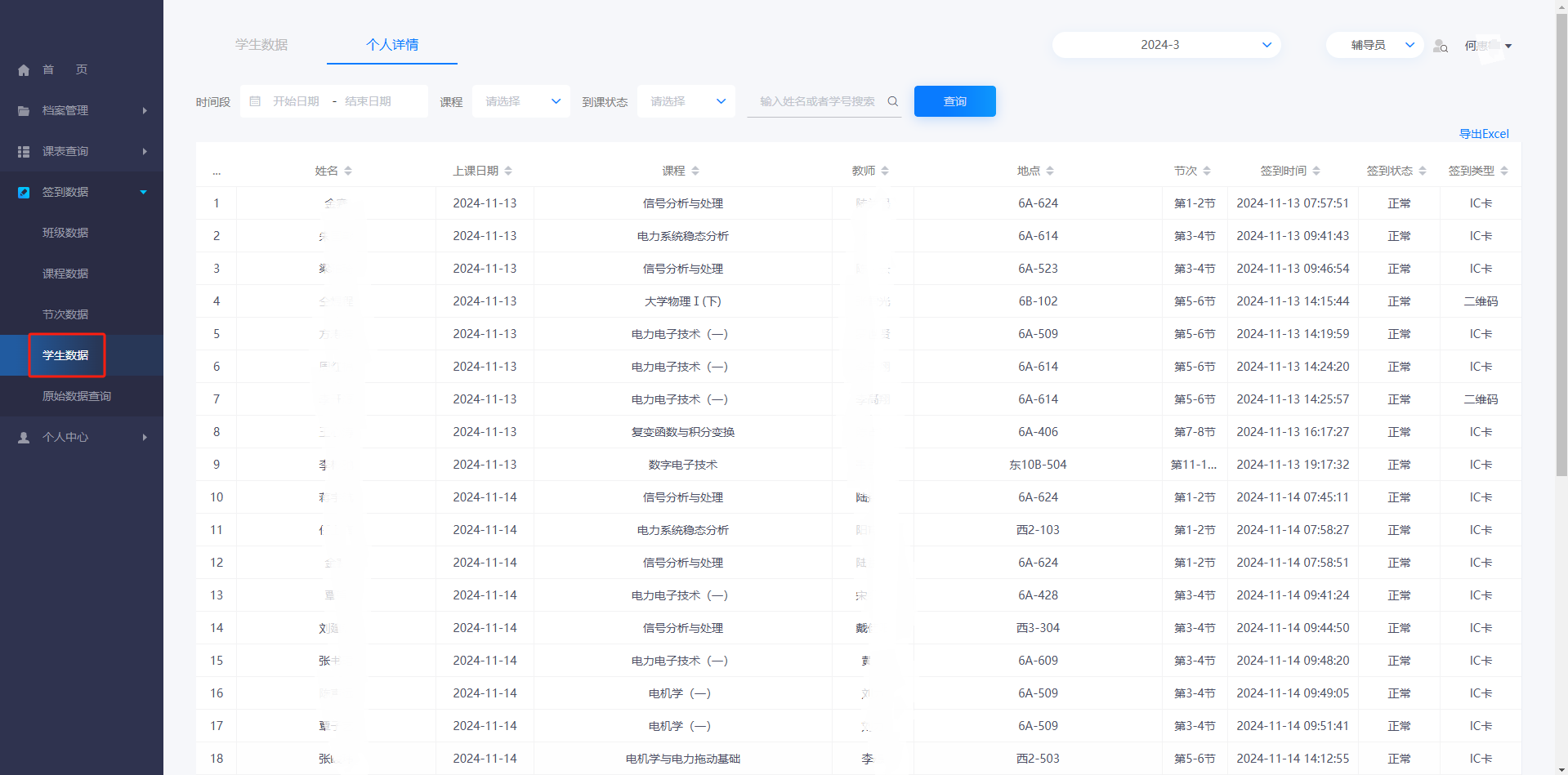Click the 课表查询 grid icon
Image resolution: width=1568 pixels, height=775 pixels.
[x=24, y=152]
